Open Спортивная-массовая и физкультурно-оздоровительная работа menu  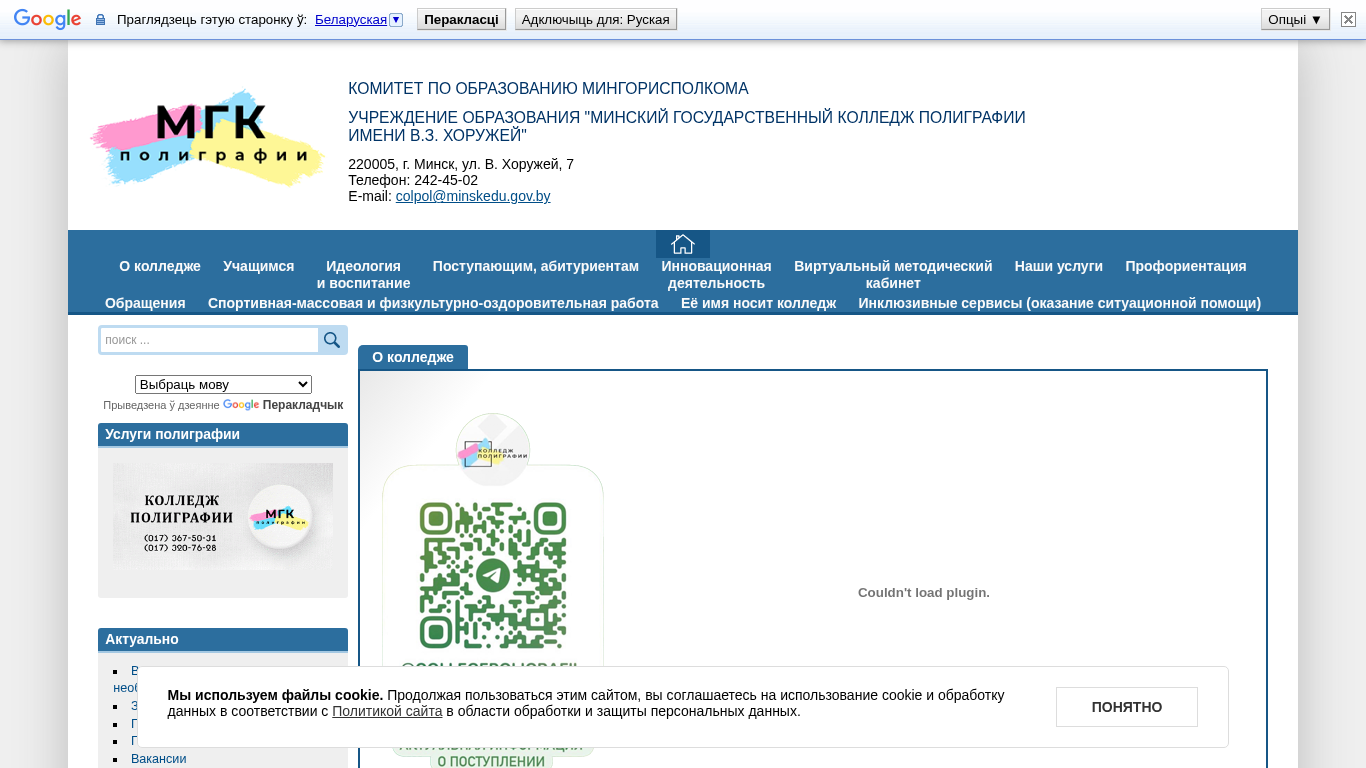click(x=433, y=303)
